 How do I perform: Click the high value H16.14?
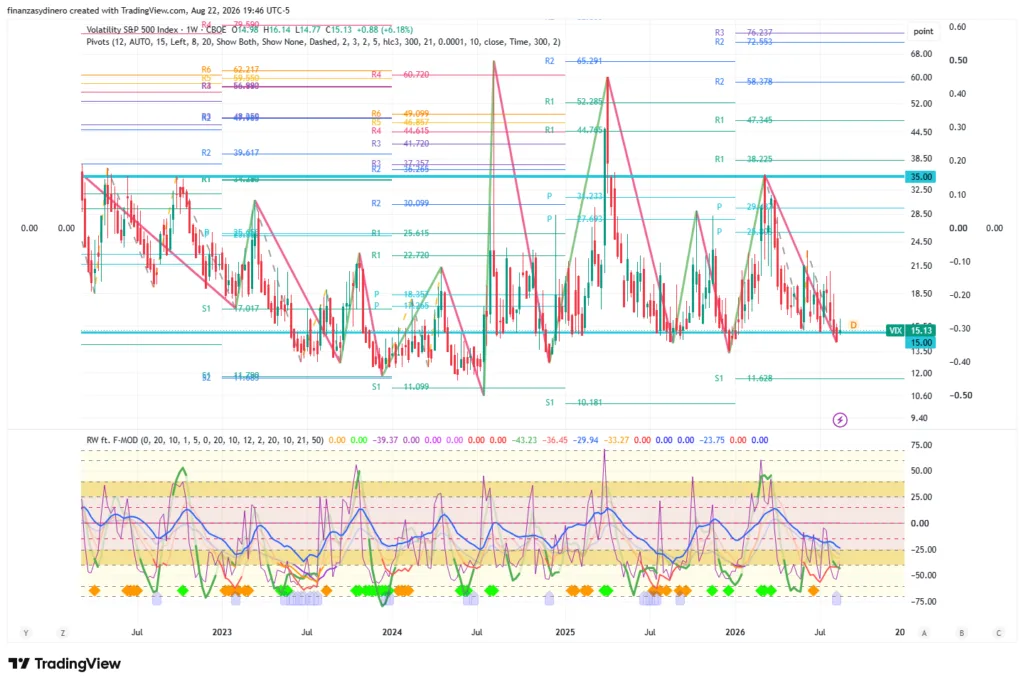276,30
